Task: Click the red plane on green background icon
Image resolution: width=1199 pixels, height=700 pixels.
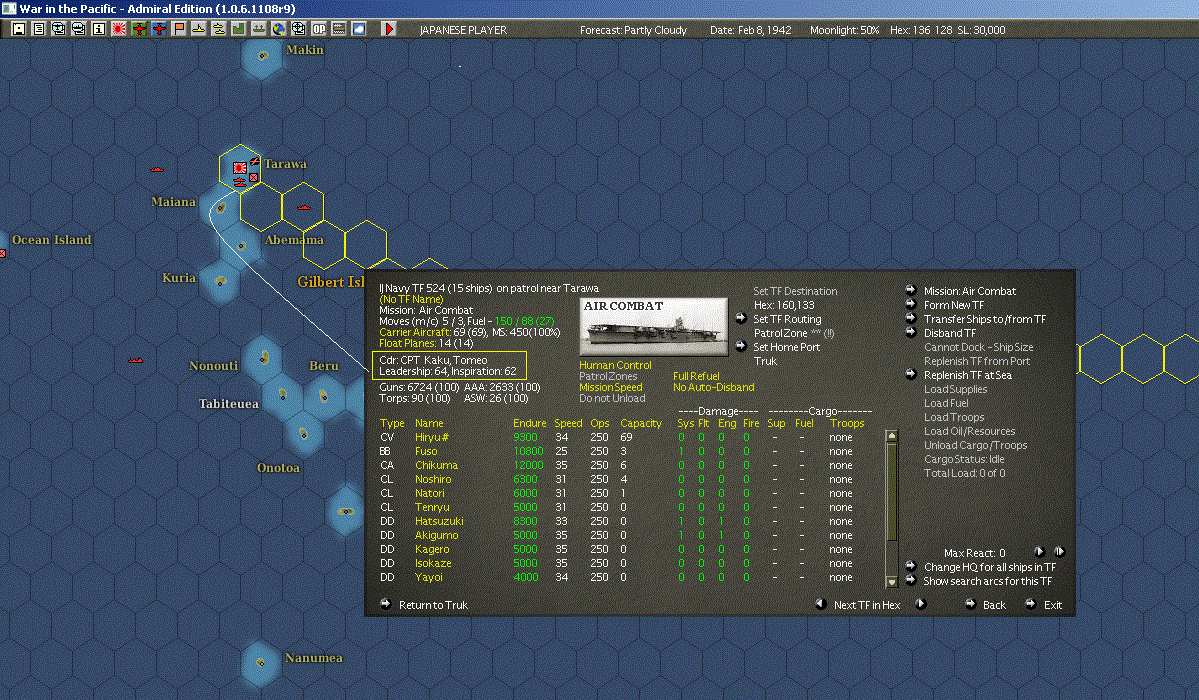Action: 139,29
